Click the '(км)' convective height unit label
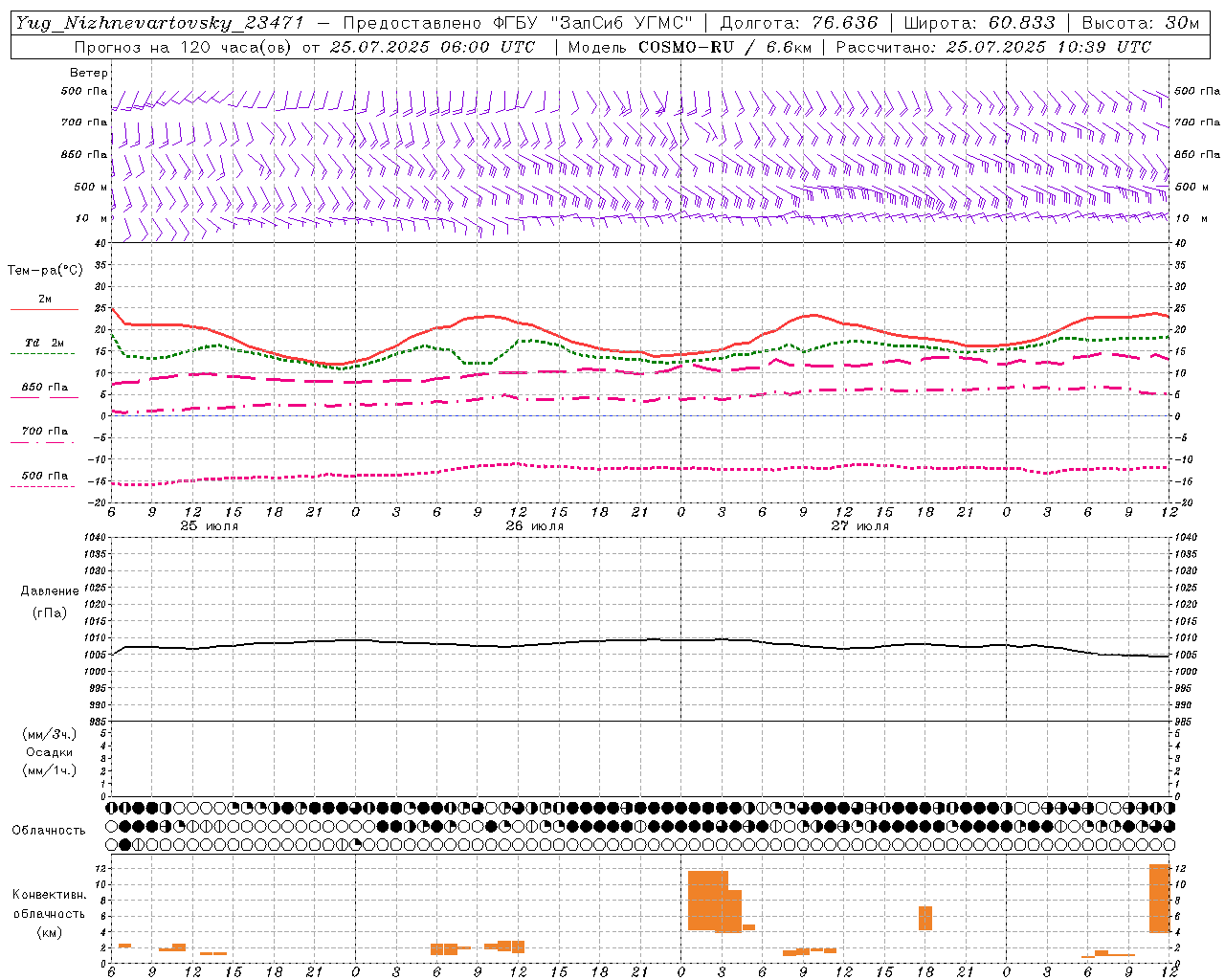 tap(49, 932)
